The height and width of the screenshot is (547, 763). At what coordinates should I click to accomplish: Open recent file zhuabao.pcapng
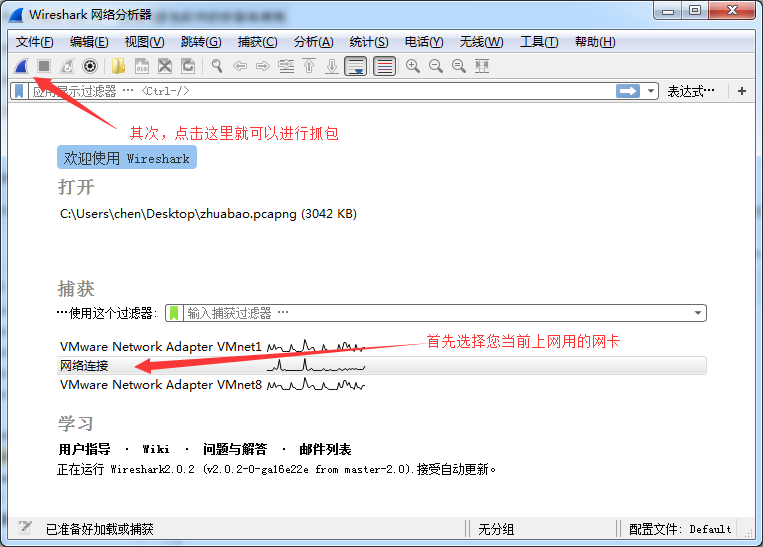208,214
